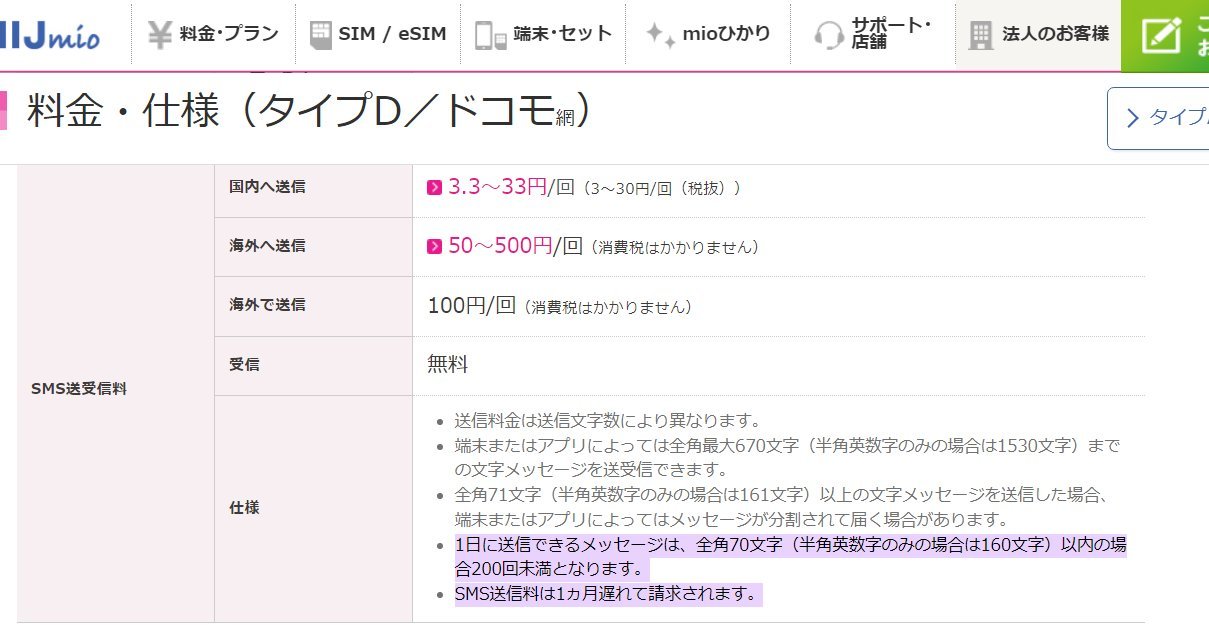Image resolution: width=1209 pixels, height=625 pixels.
Task: Click bullet starting 全角71文字
Action: [785, 507]
